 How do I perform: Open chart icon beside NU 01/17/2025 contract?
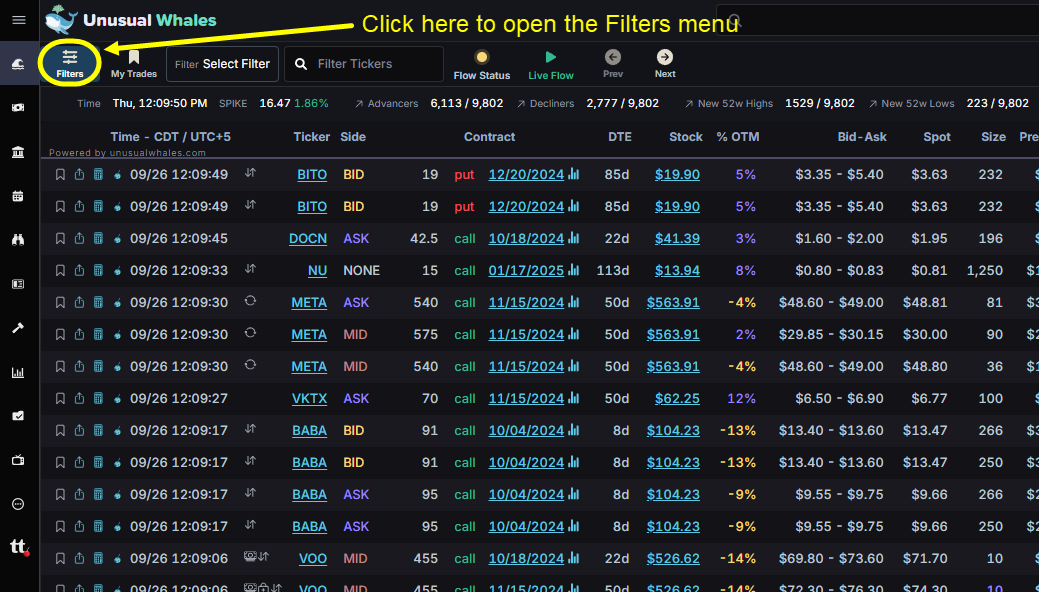point(574,270)
